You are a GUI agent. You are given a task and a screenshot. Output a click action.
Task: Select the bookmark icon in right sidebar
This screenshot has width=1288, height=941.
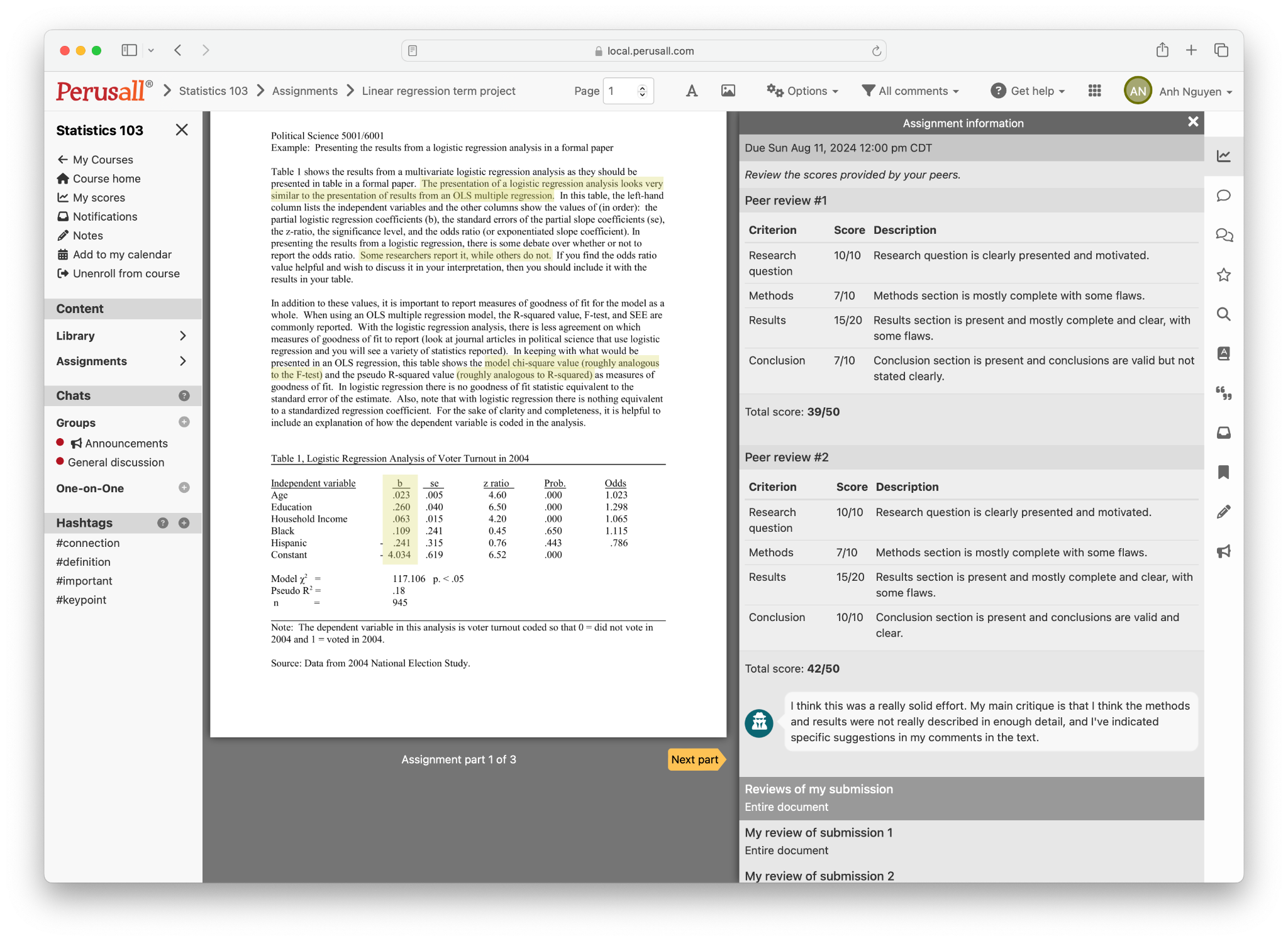(1224, 472)
